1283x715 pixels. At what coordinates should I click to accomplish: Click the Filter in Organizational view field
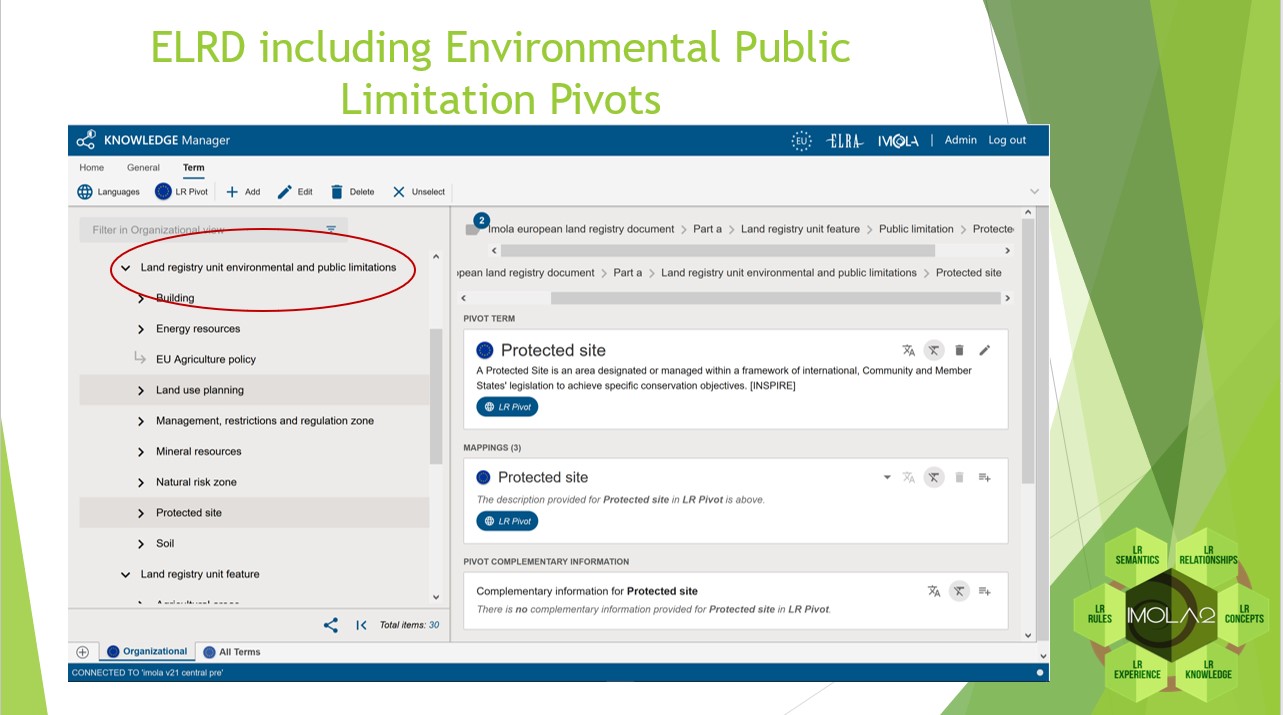214,230
